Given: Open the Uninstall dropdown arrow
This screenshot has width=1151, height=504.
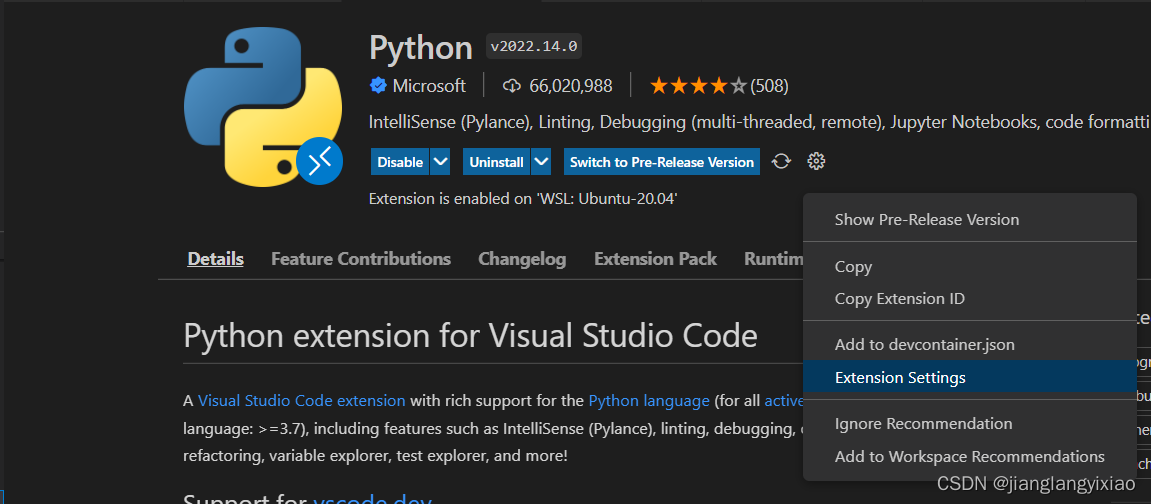Looking at the screenshot, I should pyautogui.click(x=541, y=162).
